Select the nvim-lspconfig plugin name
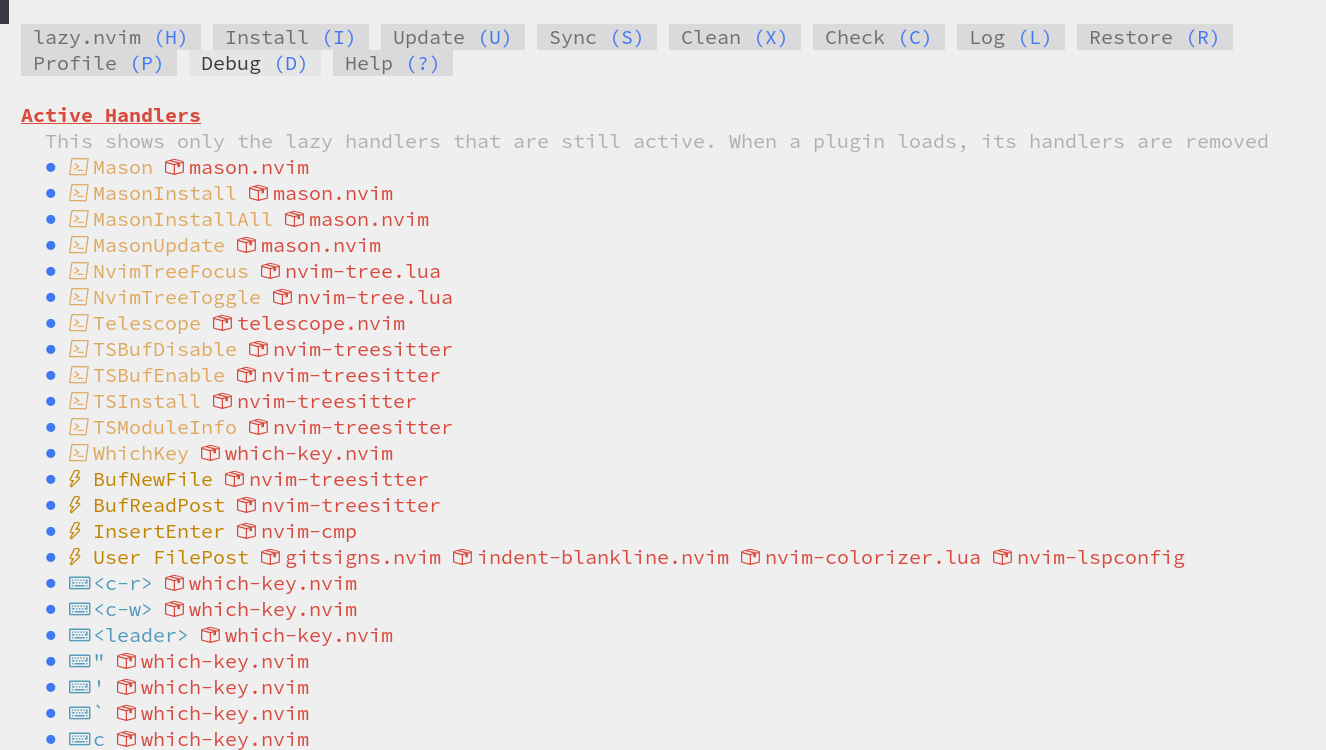1326x750 pixels. click(1101, 557)
